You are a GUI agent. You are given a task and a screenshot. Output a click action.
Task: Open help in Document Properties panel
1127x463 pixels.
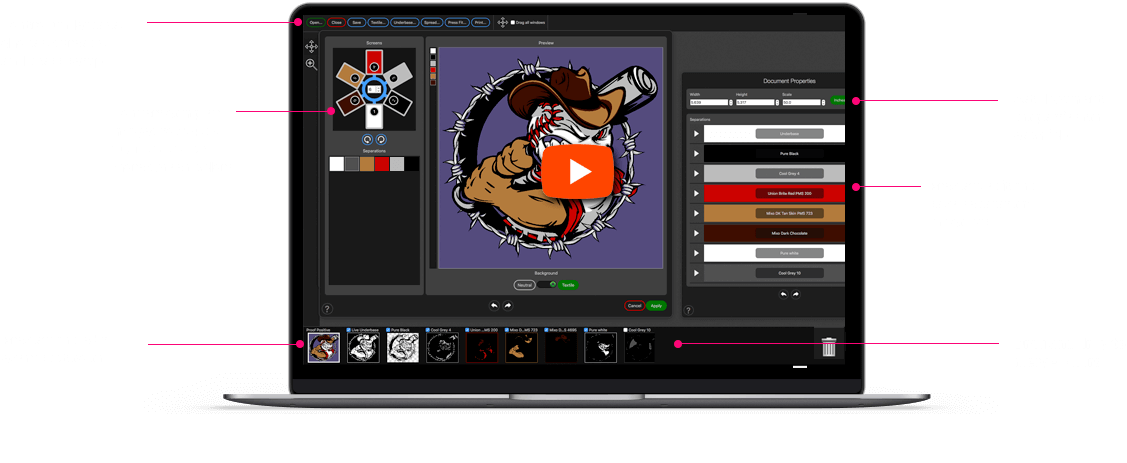pos(689,311)
